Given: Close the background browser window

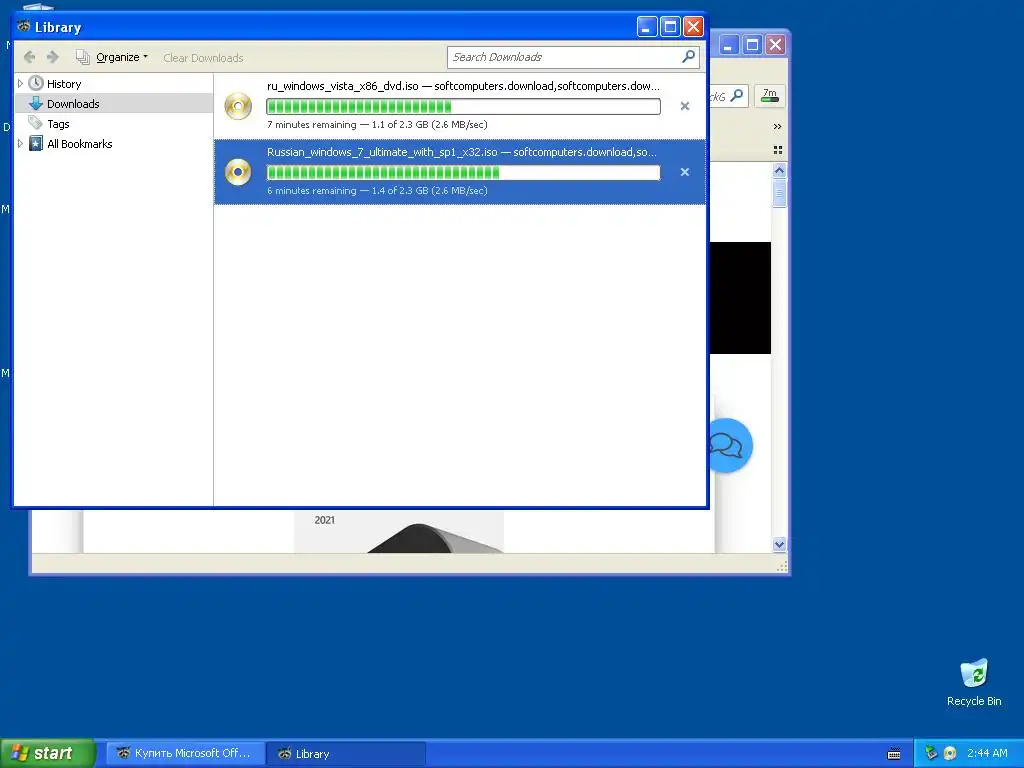Looking at the screenshot, I should coord(775,44).
